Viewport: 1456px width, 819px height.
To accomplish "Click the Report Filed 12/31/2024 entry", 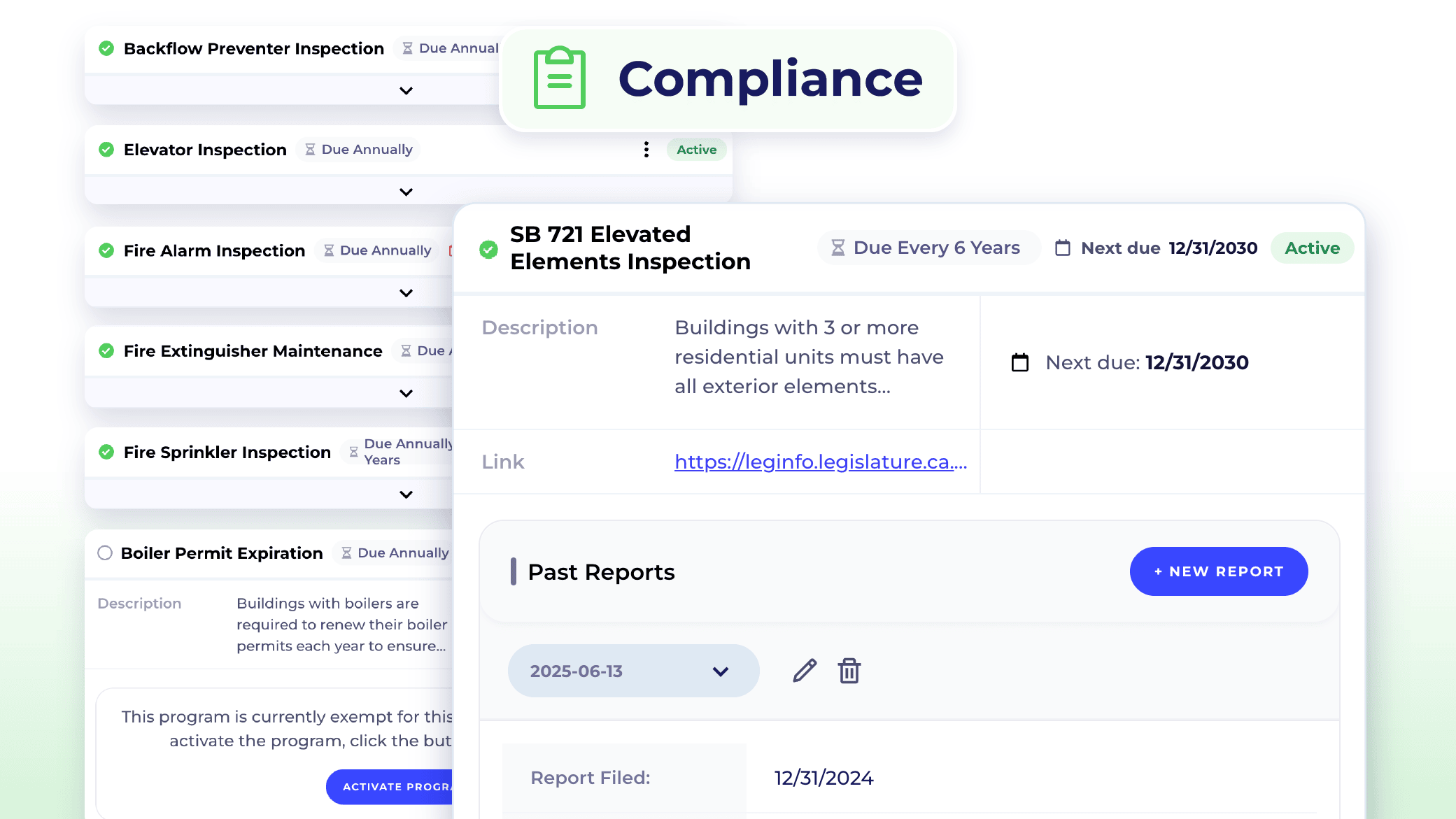I will tap(823, 778).
